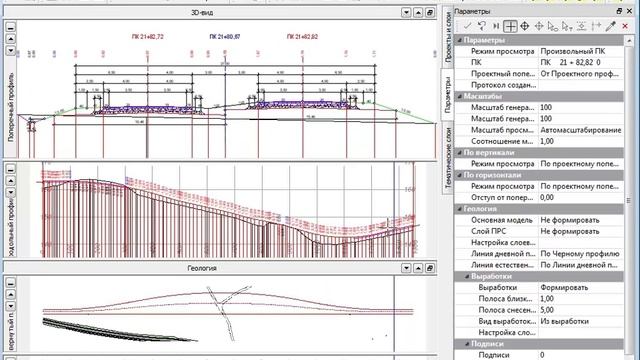Viewport: 640px width, 360px height.
Task: Minimize the Продольный профиль panel
Action: (11, 169)
